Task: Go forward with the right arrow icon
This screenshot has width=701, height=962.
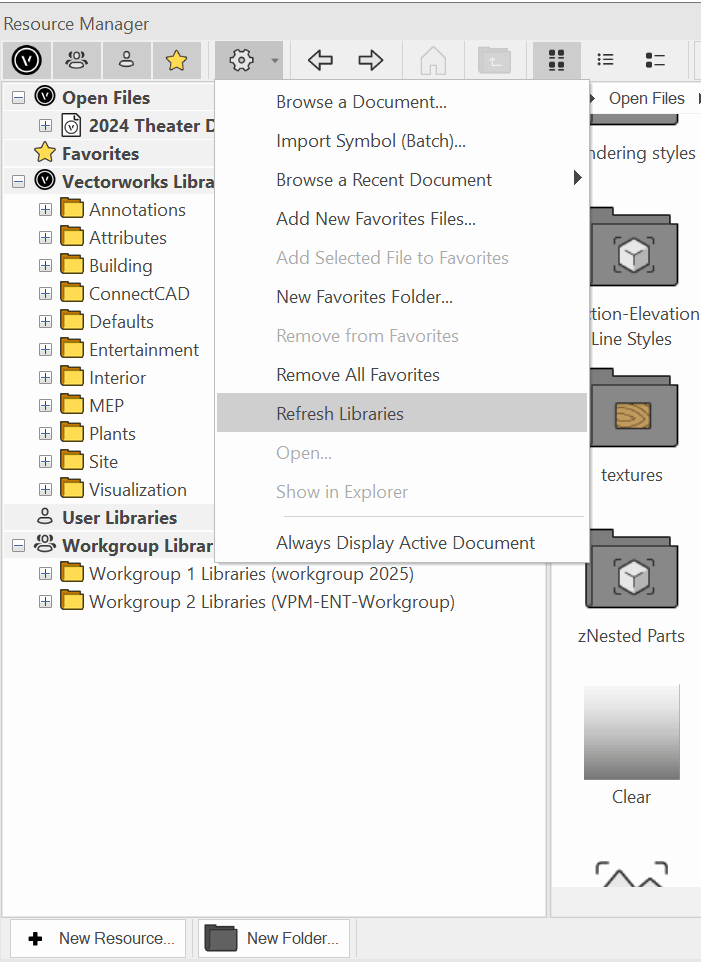Action: pos(370,60)
